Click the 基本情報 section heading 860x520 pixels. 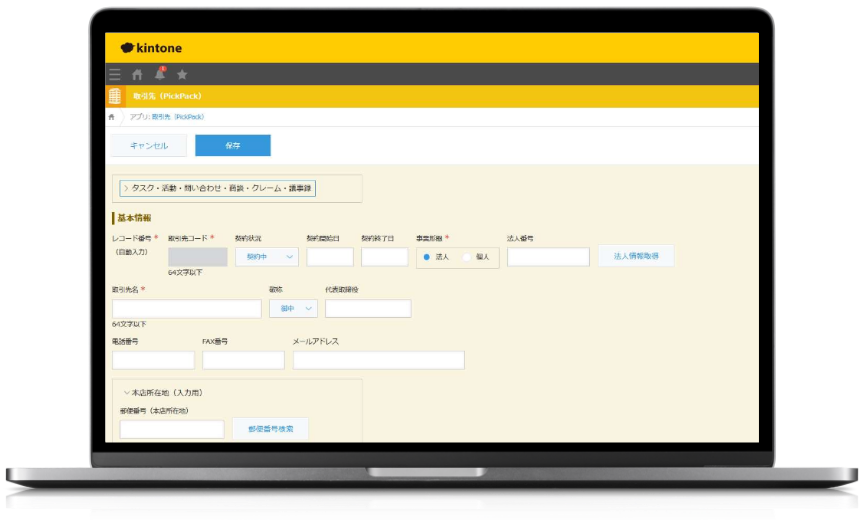tap(134, 218)
